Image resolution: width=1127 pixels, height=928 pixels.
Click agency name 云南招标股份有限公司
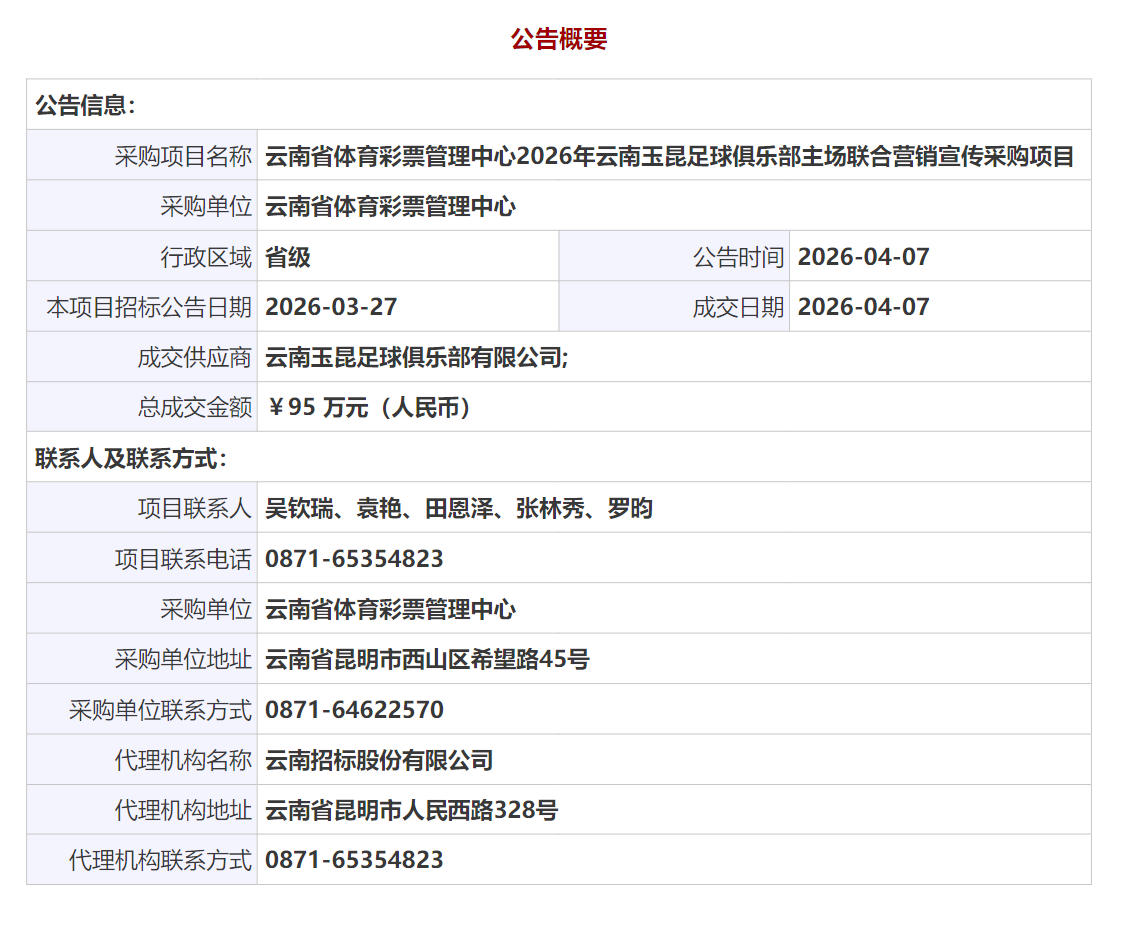click(379, 761)
